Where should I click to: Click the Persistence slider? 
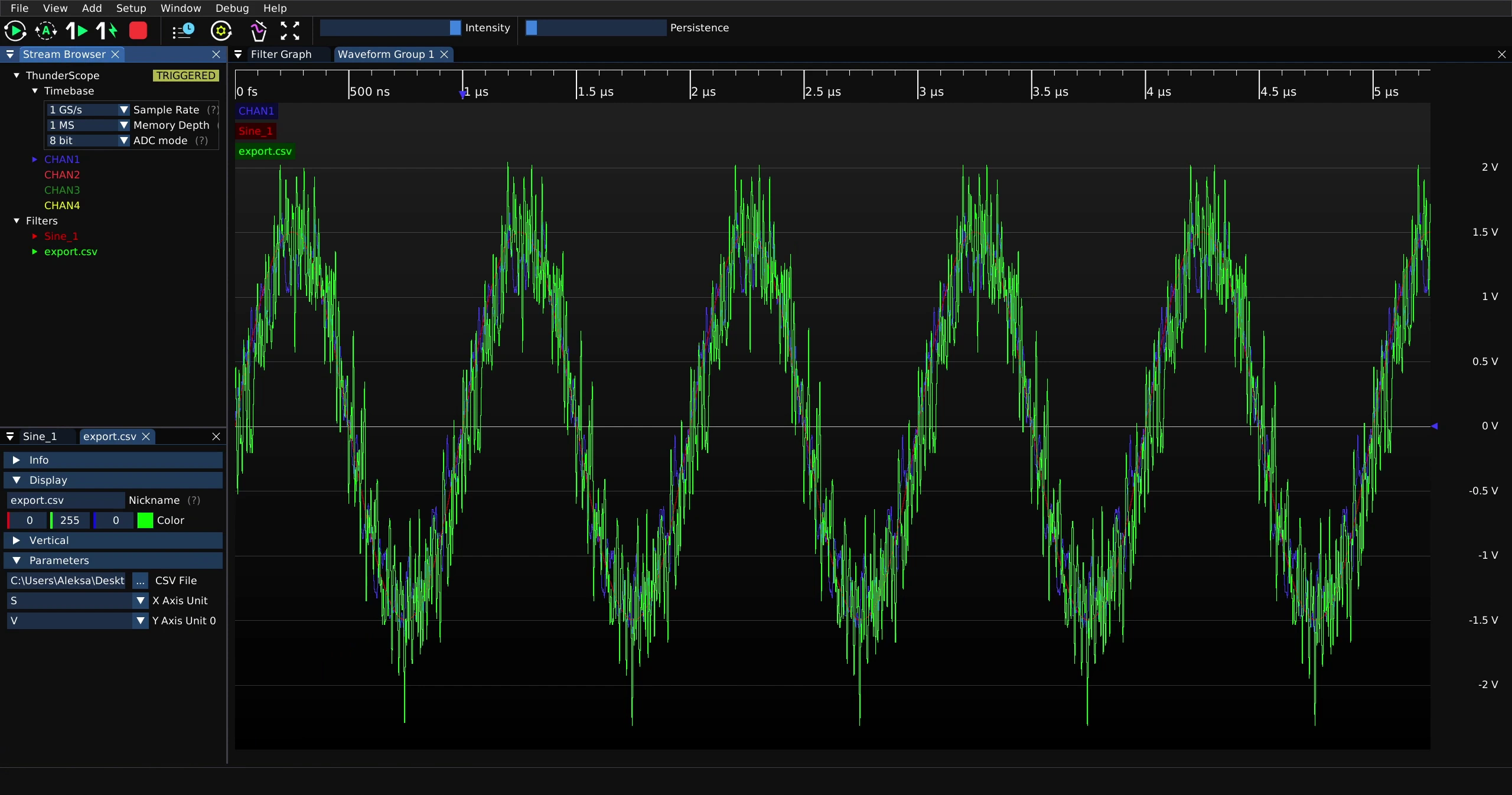click(x=596, y=28)
